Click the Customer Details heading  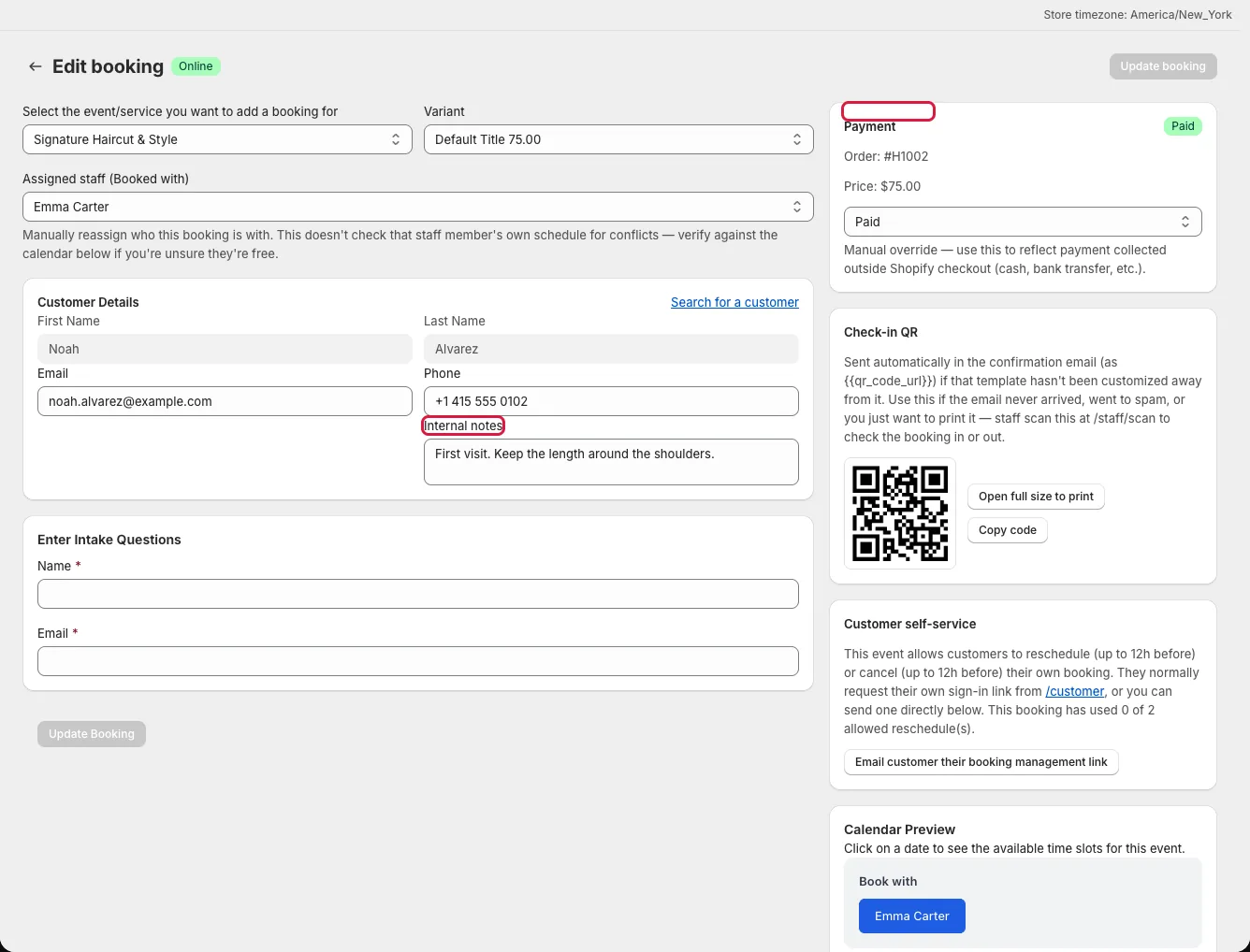88,302
